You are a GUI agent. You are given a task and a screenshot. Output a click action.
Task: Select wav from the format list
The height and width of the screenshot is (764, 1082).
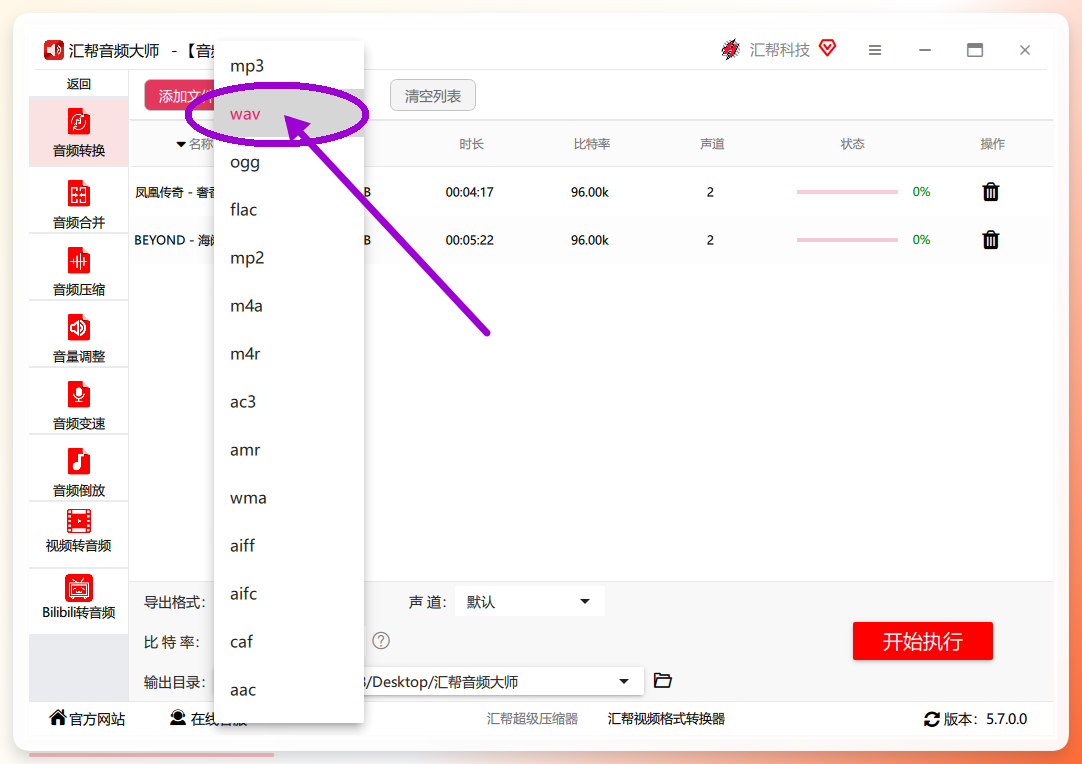coord(289,114)
